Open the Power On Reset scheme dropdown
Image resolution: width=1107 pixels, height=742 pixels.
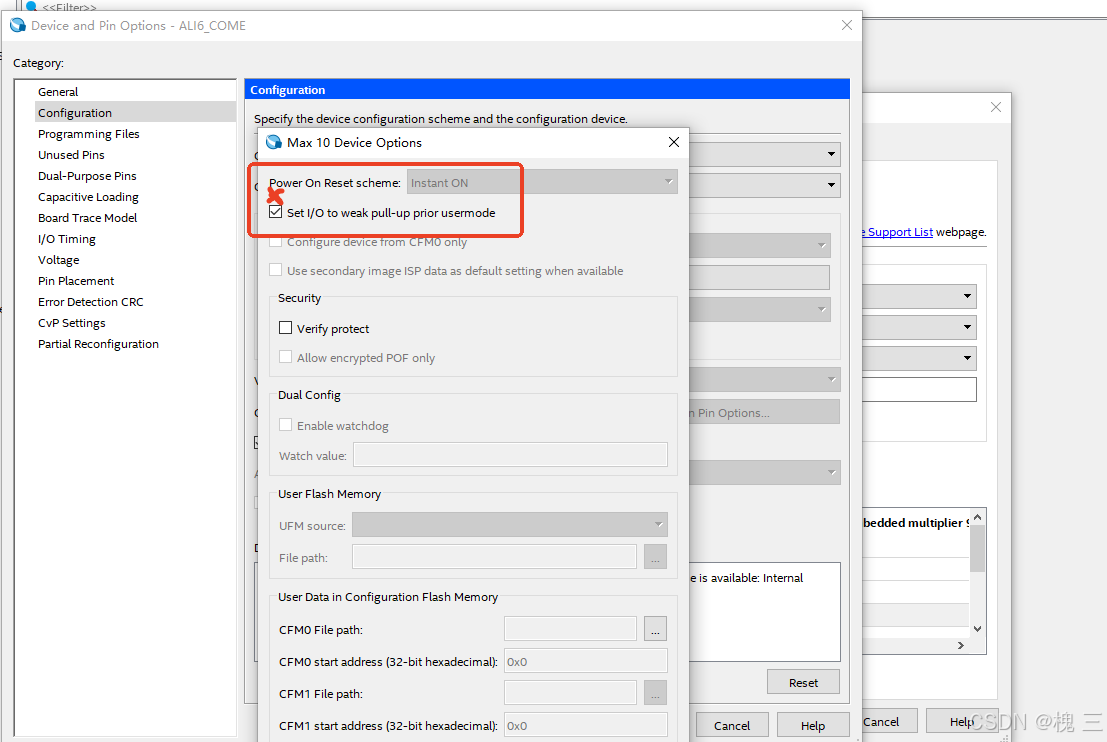pyautogui.click(x=542, y=182)
